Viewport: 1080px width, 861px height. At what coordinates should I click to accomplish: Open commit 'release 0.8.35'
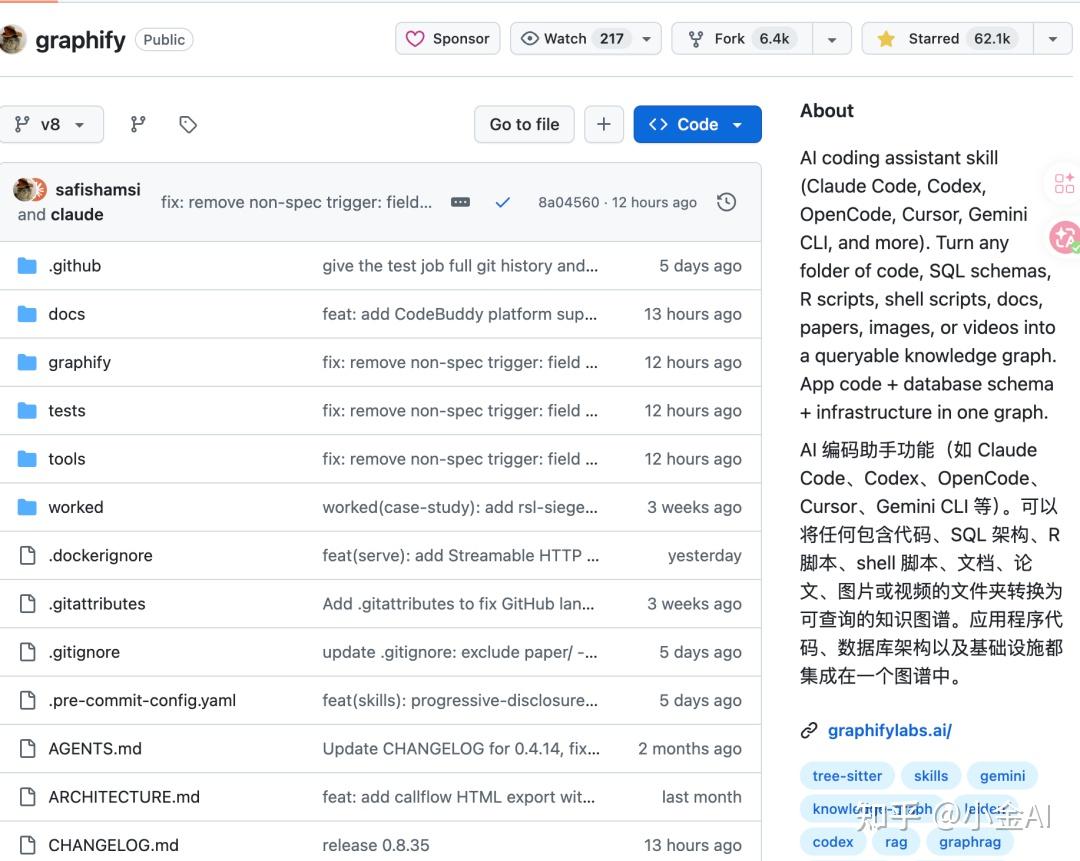click(x=376, y=845)
